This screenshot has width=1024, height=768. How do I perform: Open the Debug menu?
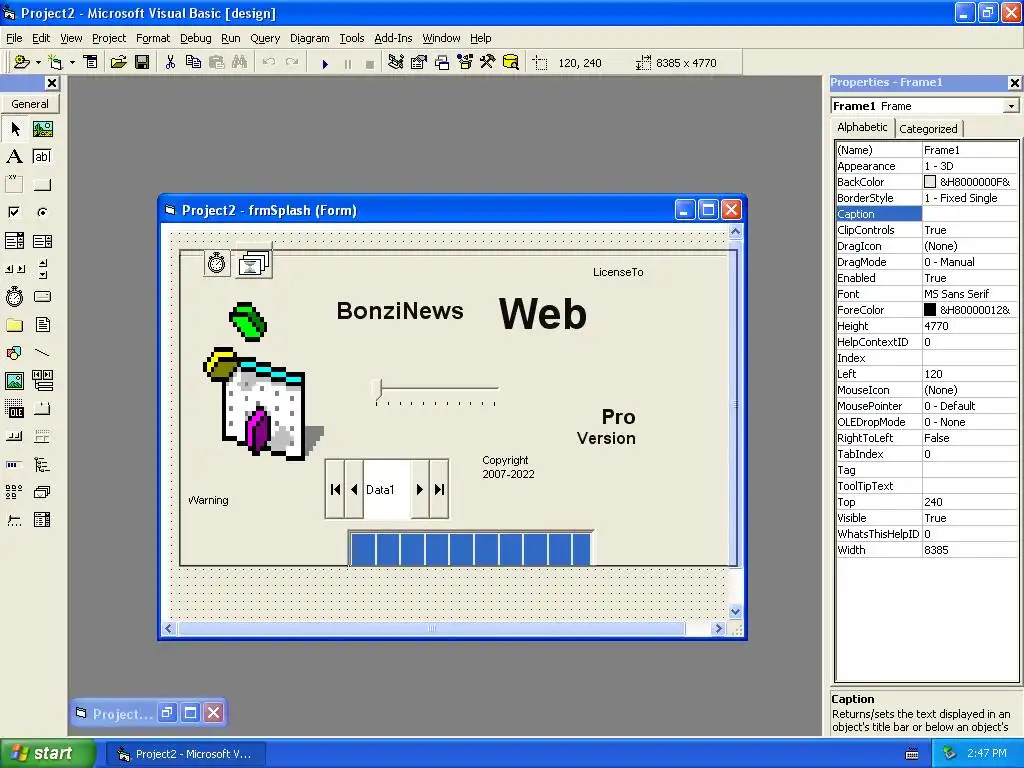196,38
